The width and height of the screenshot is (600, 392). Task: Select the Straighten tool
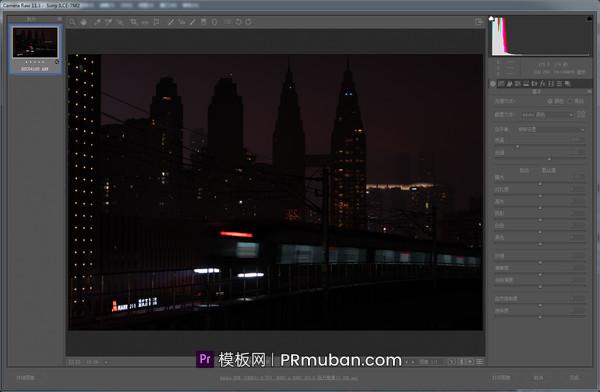tap(145, 22)
